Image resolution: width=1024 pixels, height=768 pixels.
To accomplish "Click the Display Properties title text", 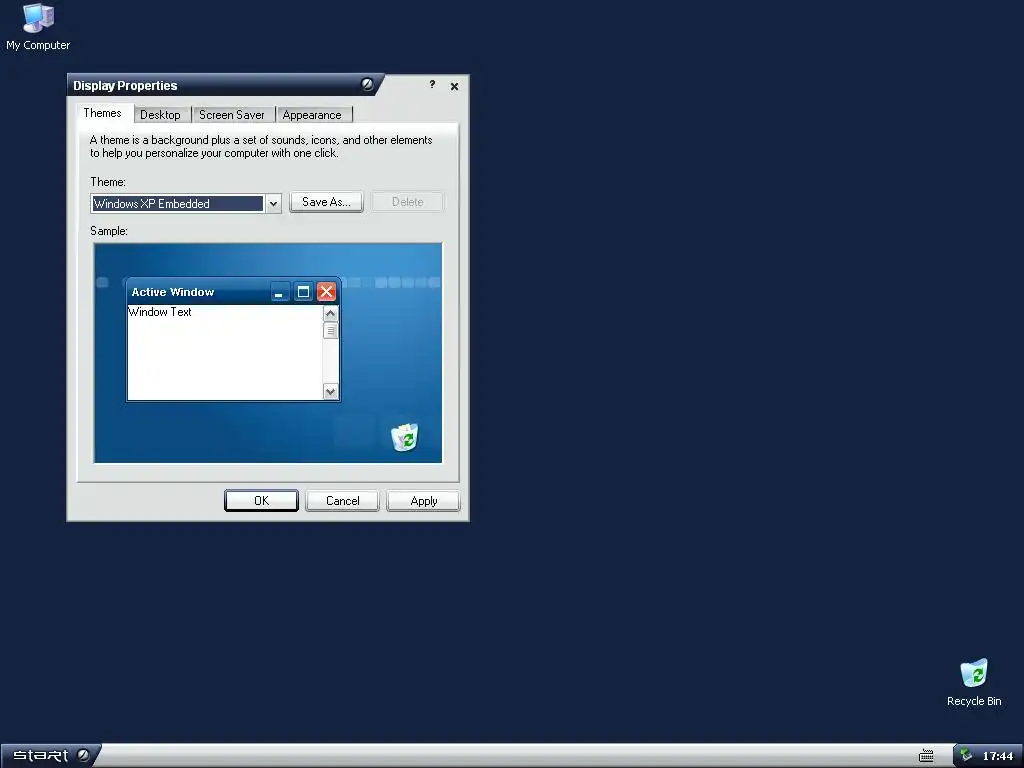I will point(125,86).
